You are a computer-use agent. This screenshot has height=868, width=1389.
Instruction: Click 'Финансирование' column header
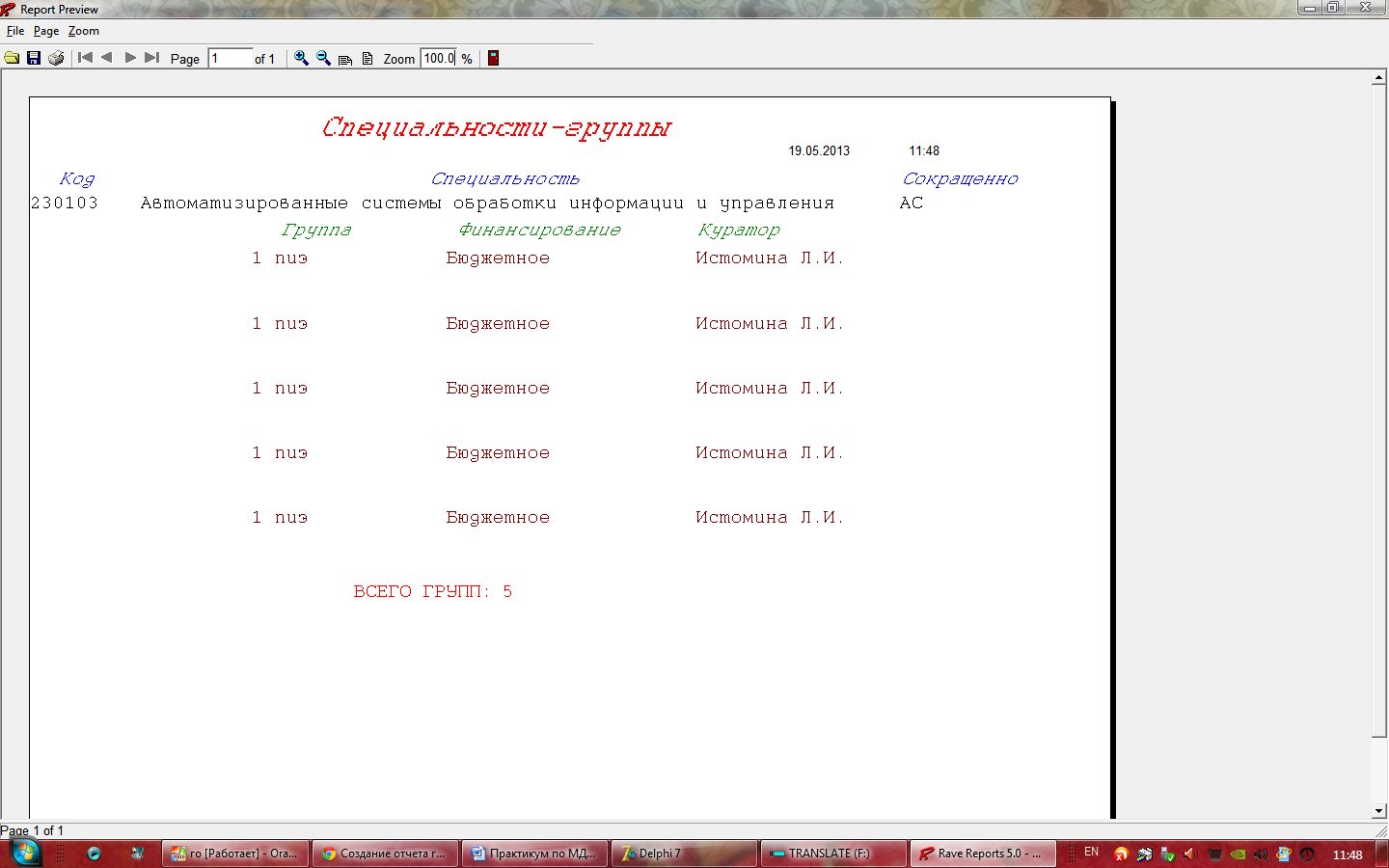540,230
